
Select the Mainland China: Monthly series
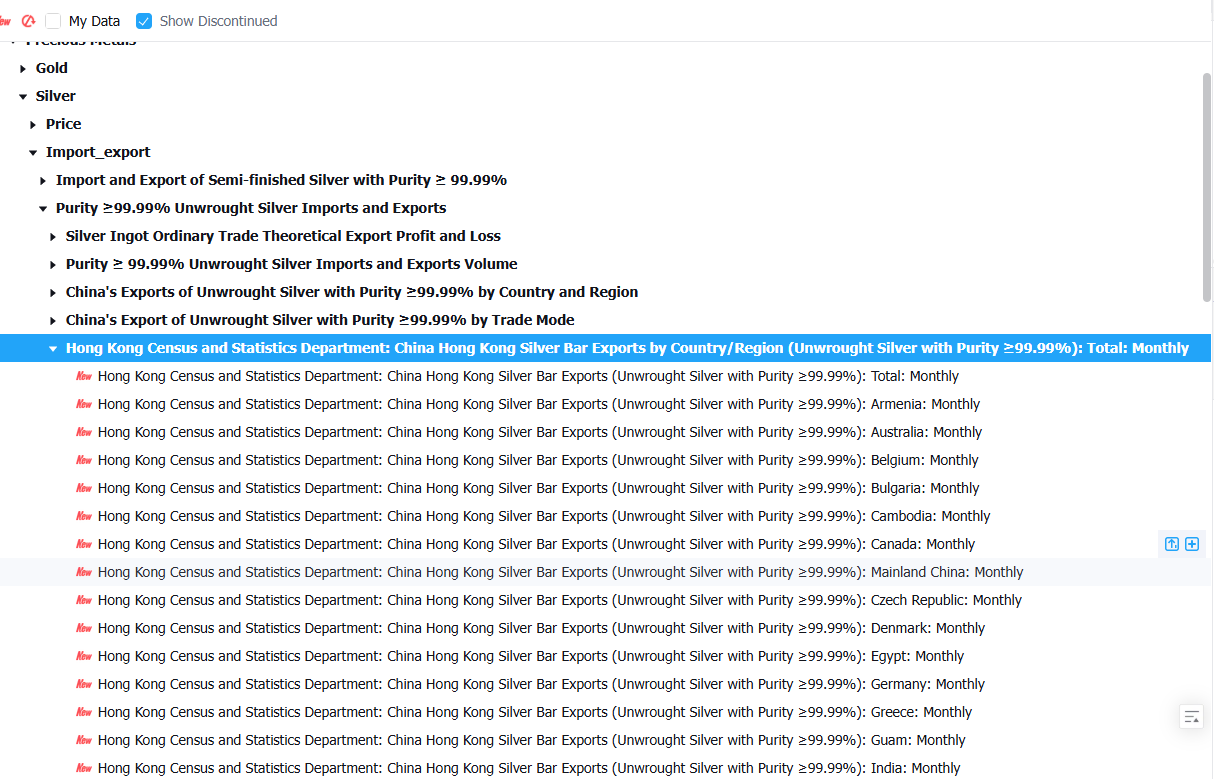[560, 572]
